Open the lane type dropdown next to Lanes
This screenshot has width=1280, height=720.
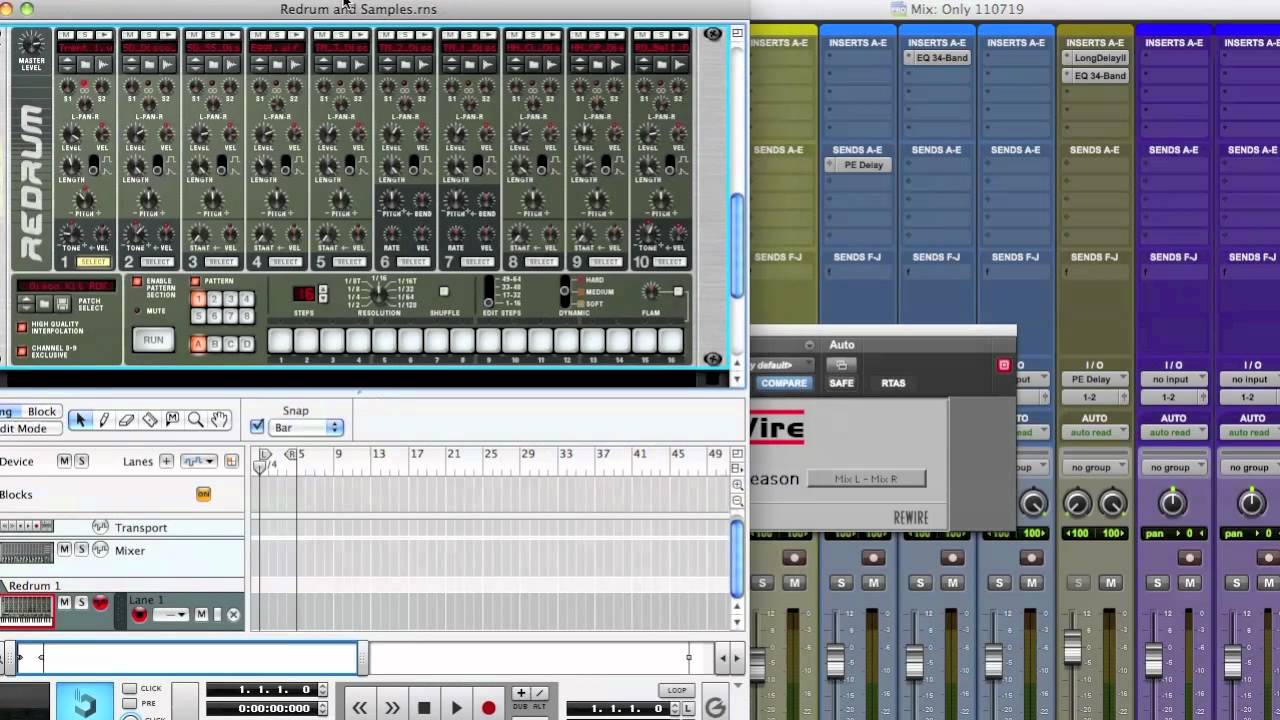[198, 461]
